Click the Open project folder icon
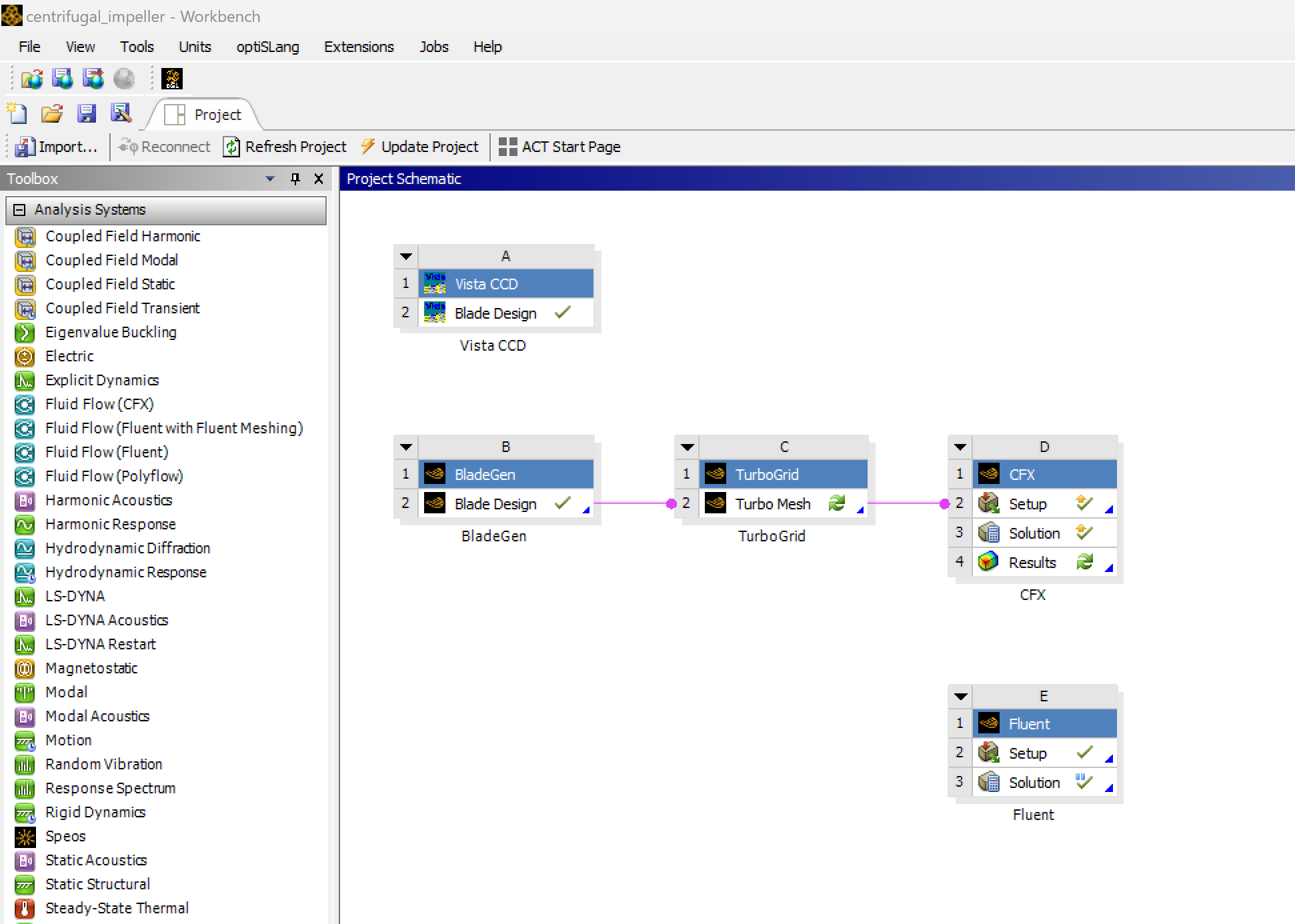This screenshot has height=924, width=1295. [52, 114]
